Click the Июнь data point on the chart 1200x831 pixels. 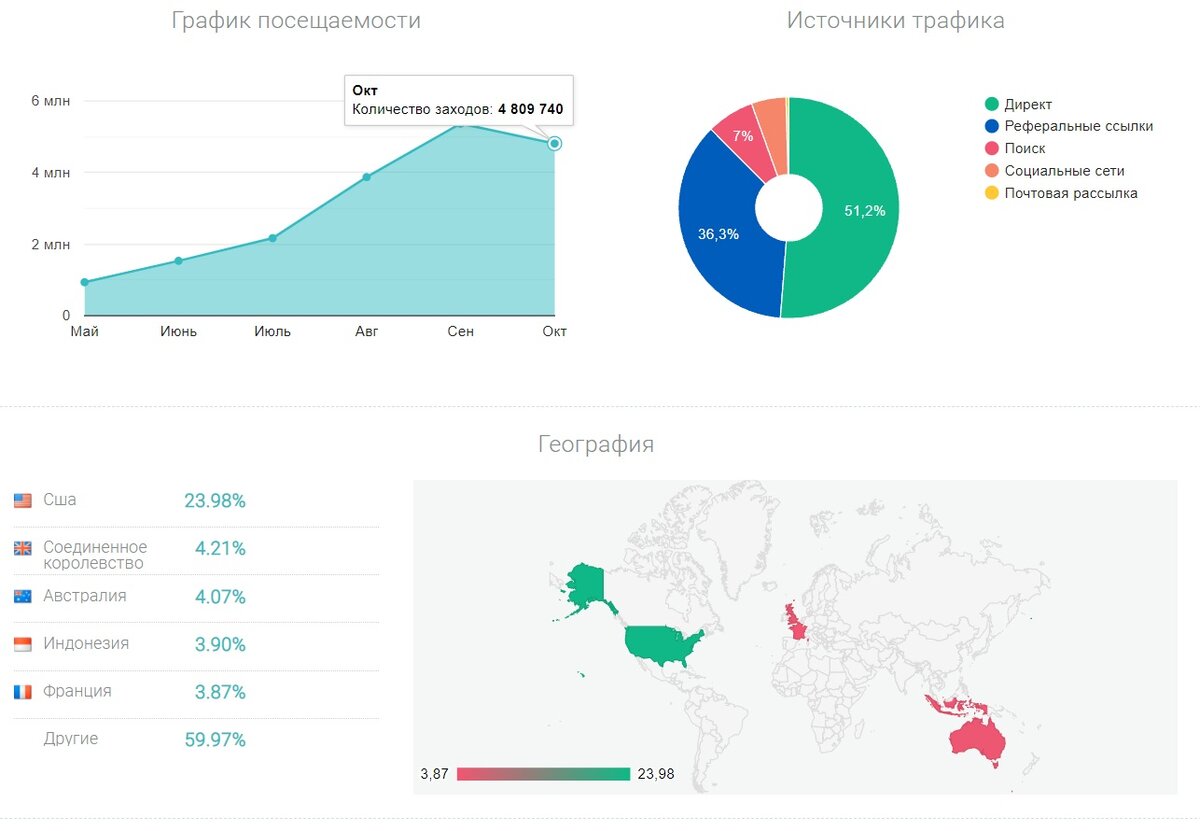pos(178,261)
